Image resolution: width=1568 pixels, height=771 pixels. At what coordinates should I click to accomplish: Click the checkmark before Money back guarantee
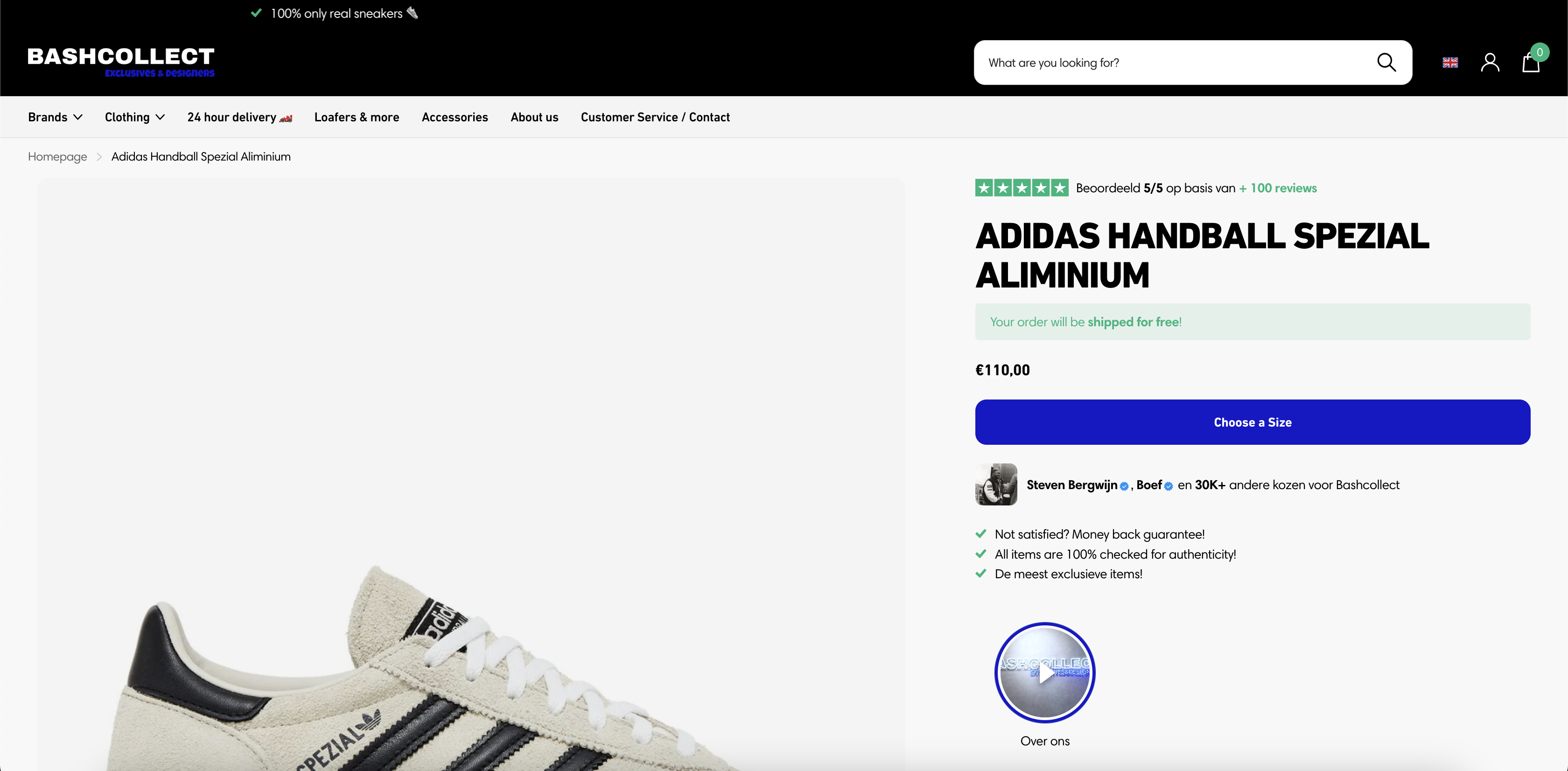pos(980,533)
